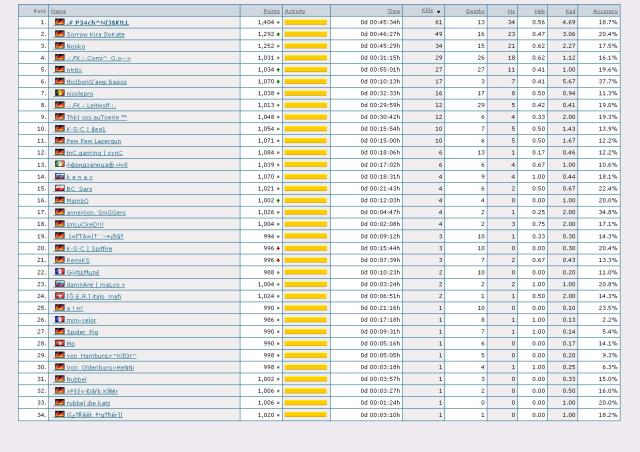Click the flag icon beside Sorrow Kira

coord(59,33)
